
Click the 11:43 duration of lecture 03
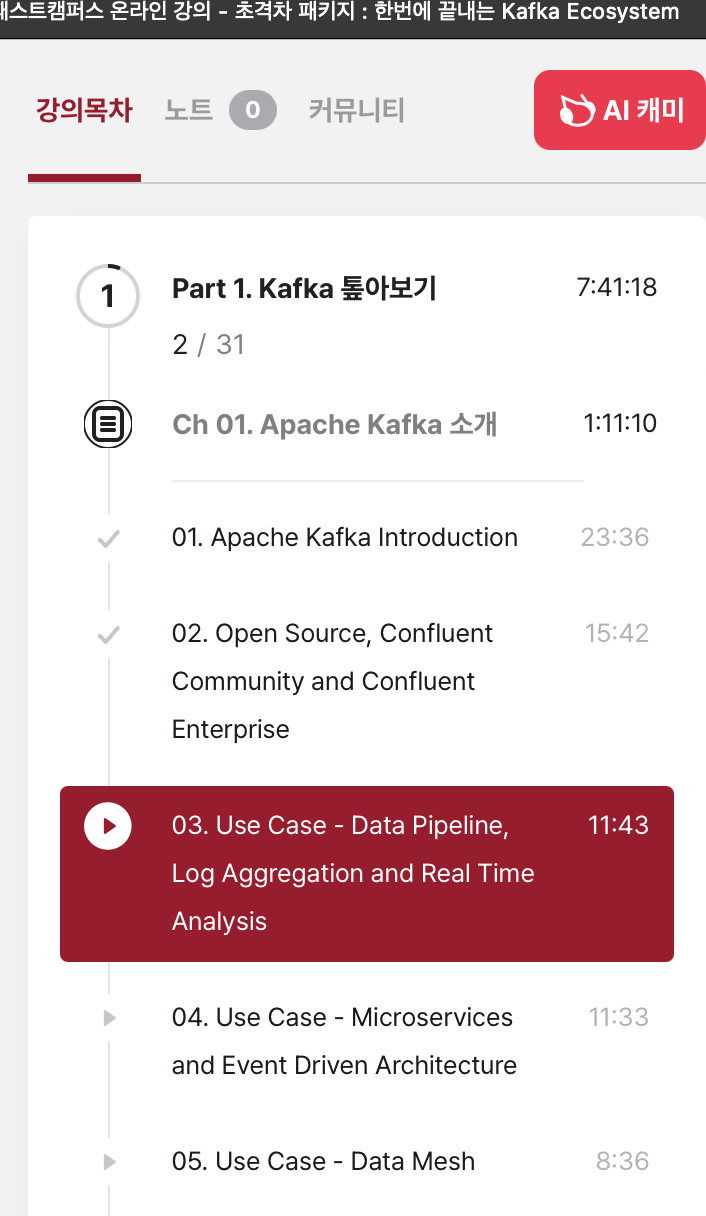click(618, 825)
